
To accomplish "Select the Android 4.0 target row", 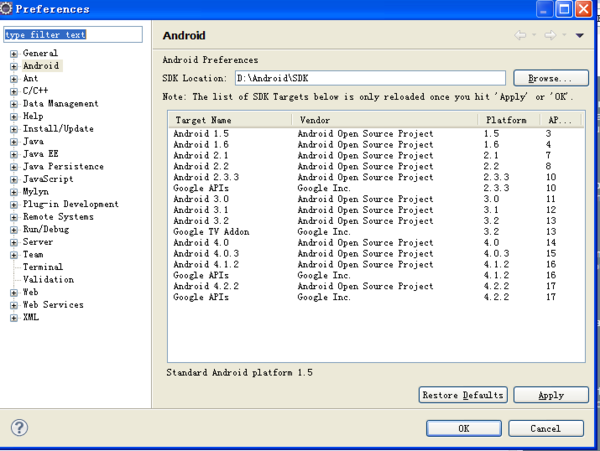I will 376,243.
